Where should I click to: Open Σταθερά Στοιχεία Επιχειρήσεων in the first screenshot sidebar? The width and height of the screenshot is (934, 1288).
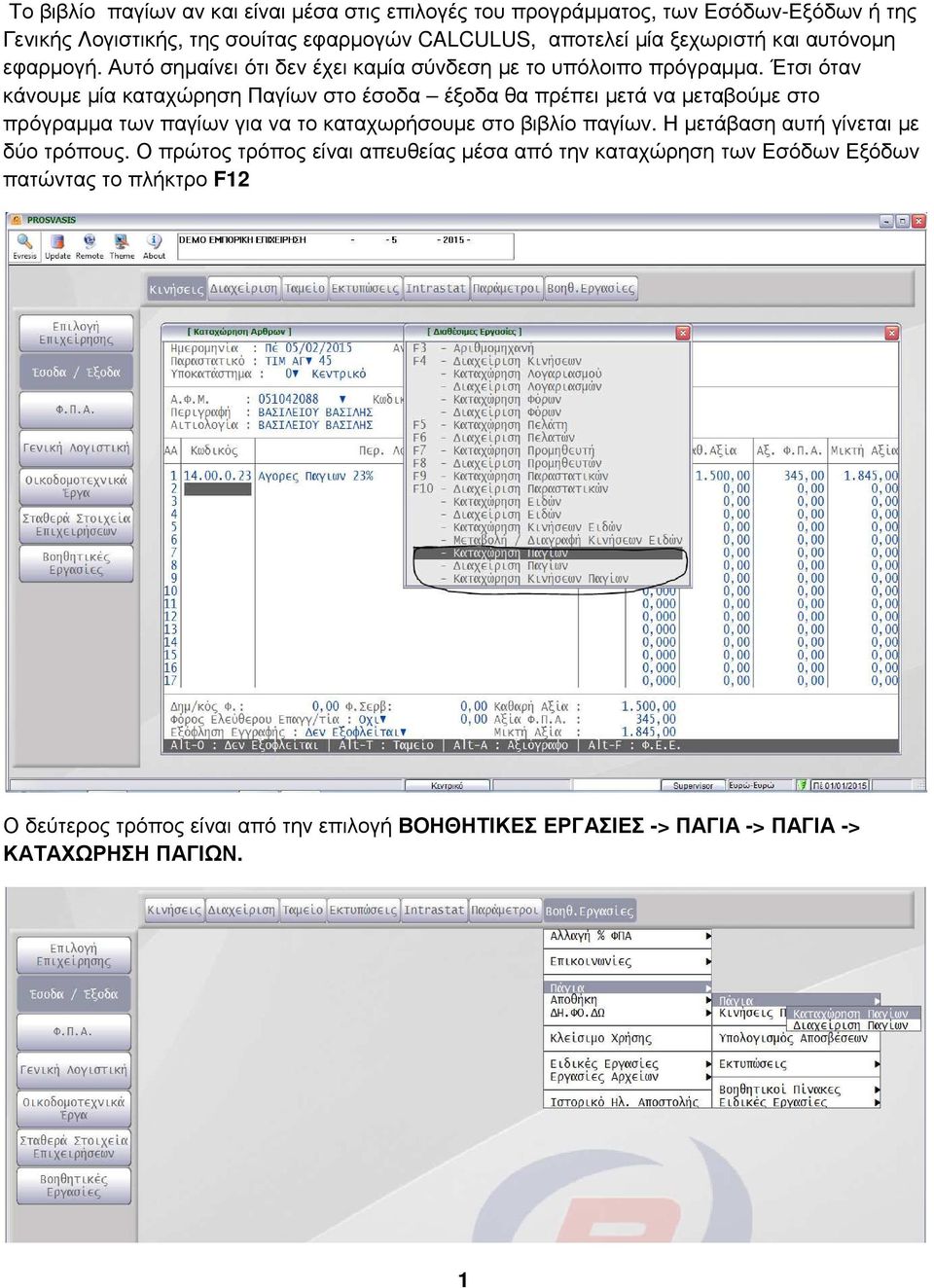coord(76,525)
